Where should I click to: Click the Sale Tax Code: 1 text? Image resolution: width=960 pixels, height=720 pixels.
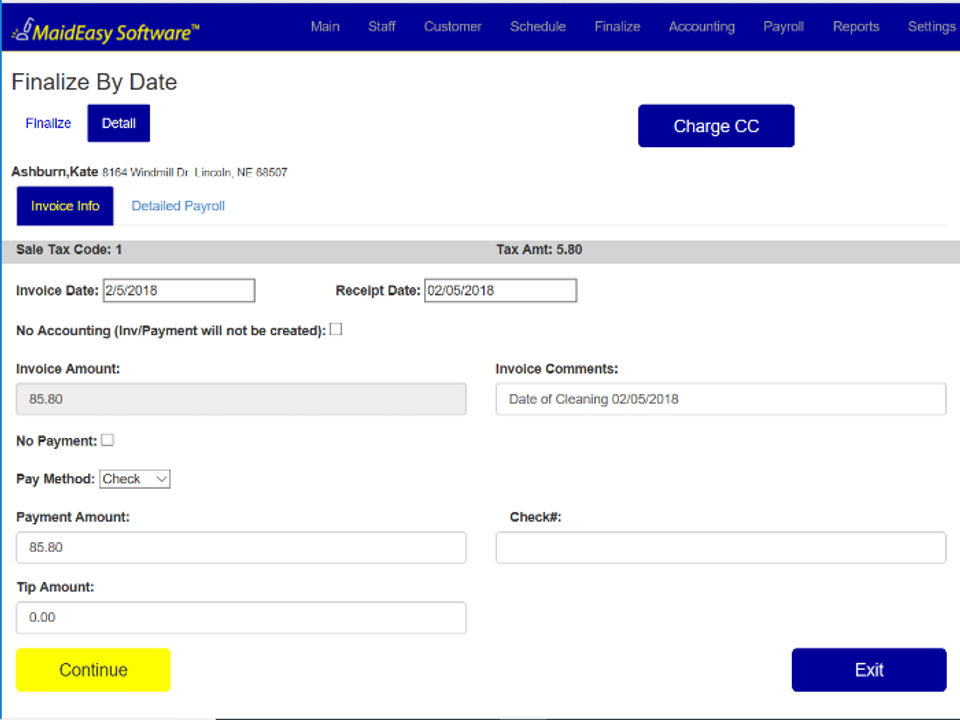tap(69, 249)
